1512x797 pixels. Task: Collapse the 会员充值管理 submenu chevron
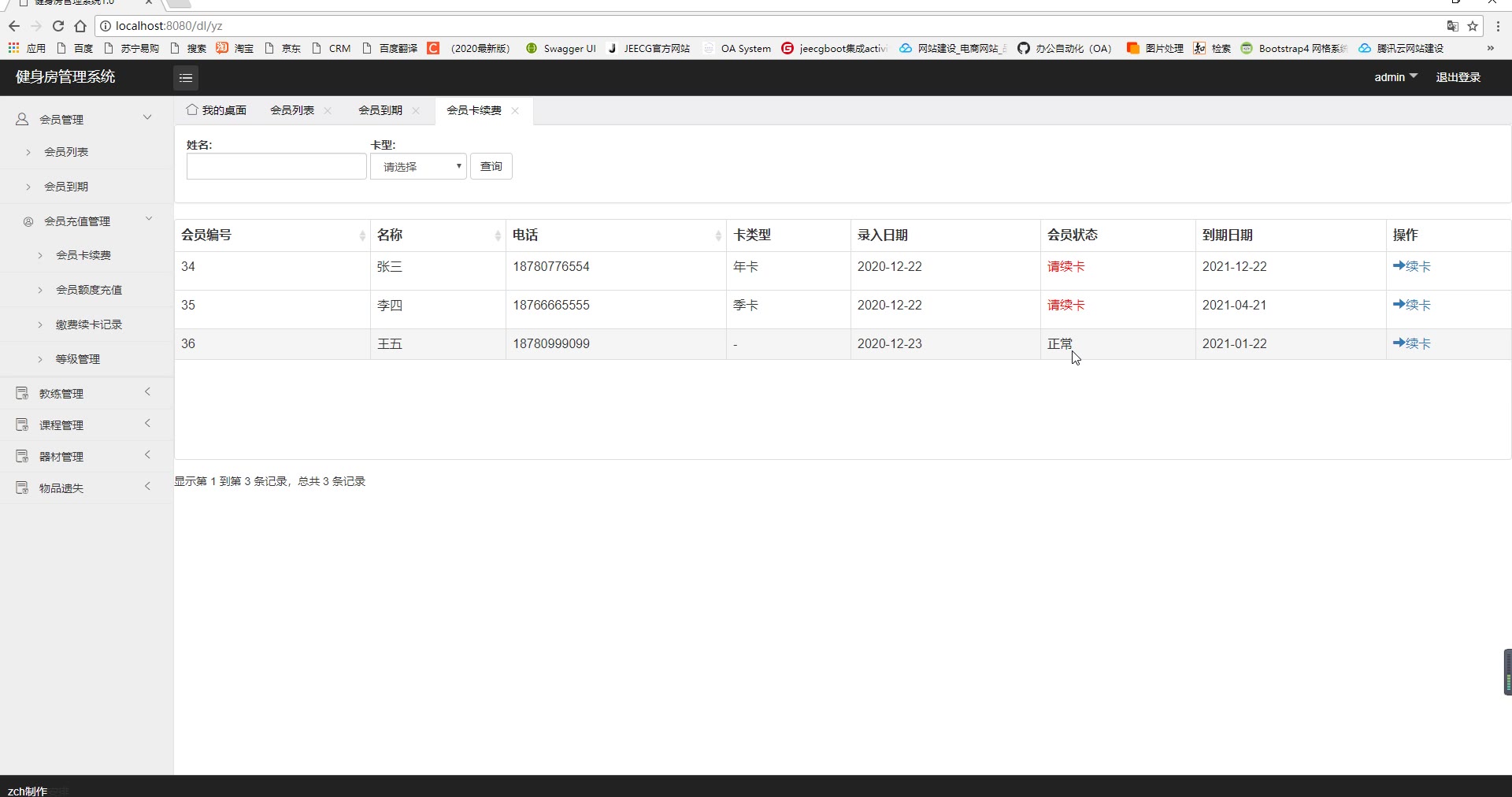(149, 219)
